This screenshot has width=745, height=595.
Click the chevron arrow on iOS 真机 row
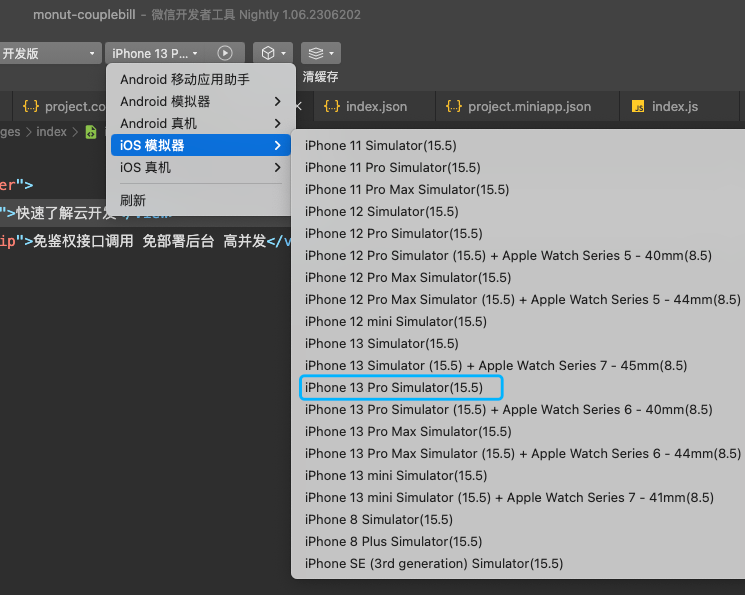(277, 167)
